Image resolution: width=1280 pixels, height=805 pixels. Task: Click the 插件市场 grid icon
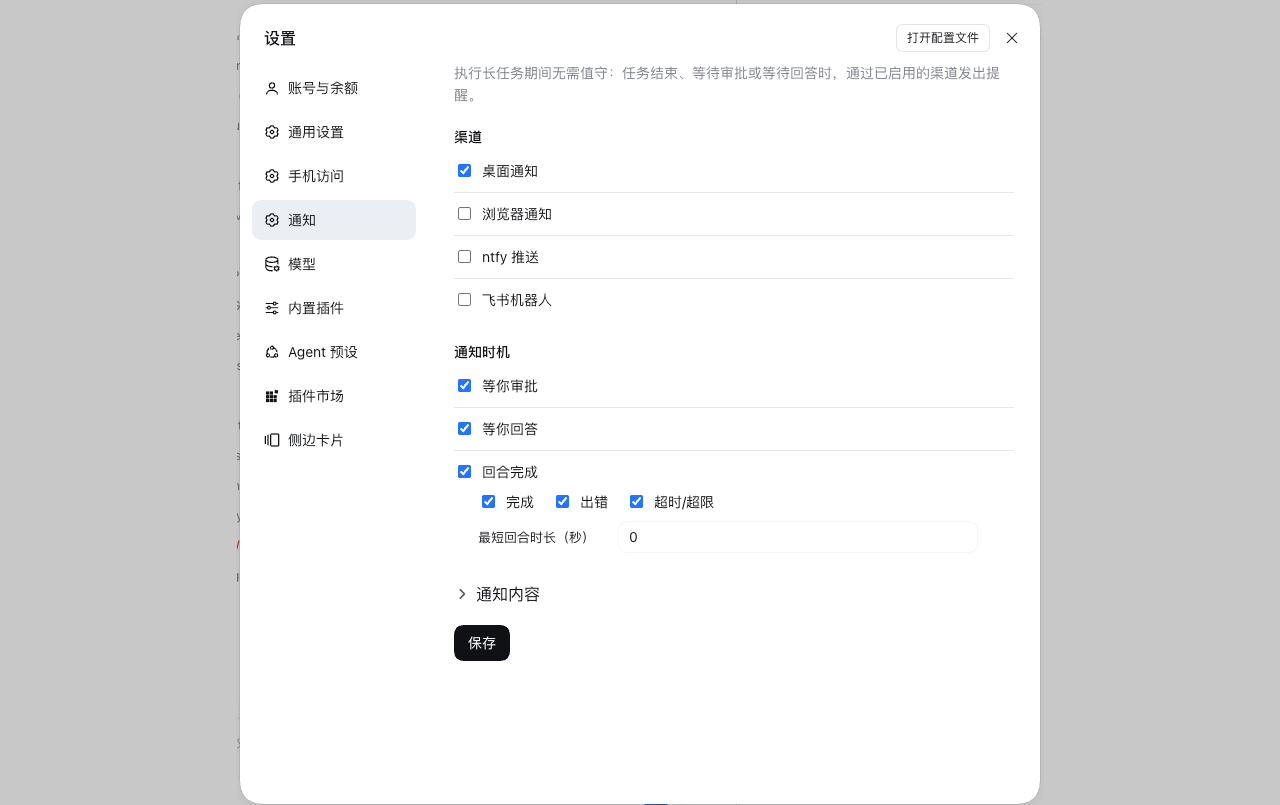pos(272,396)
